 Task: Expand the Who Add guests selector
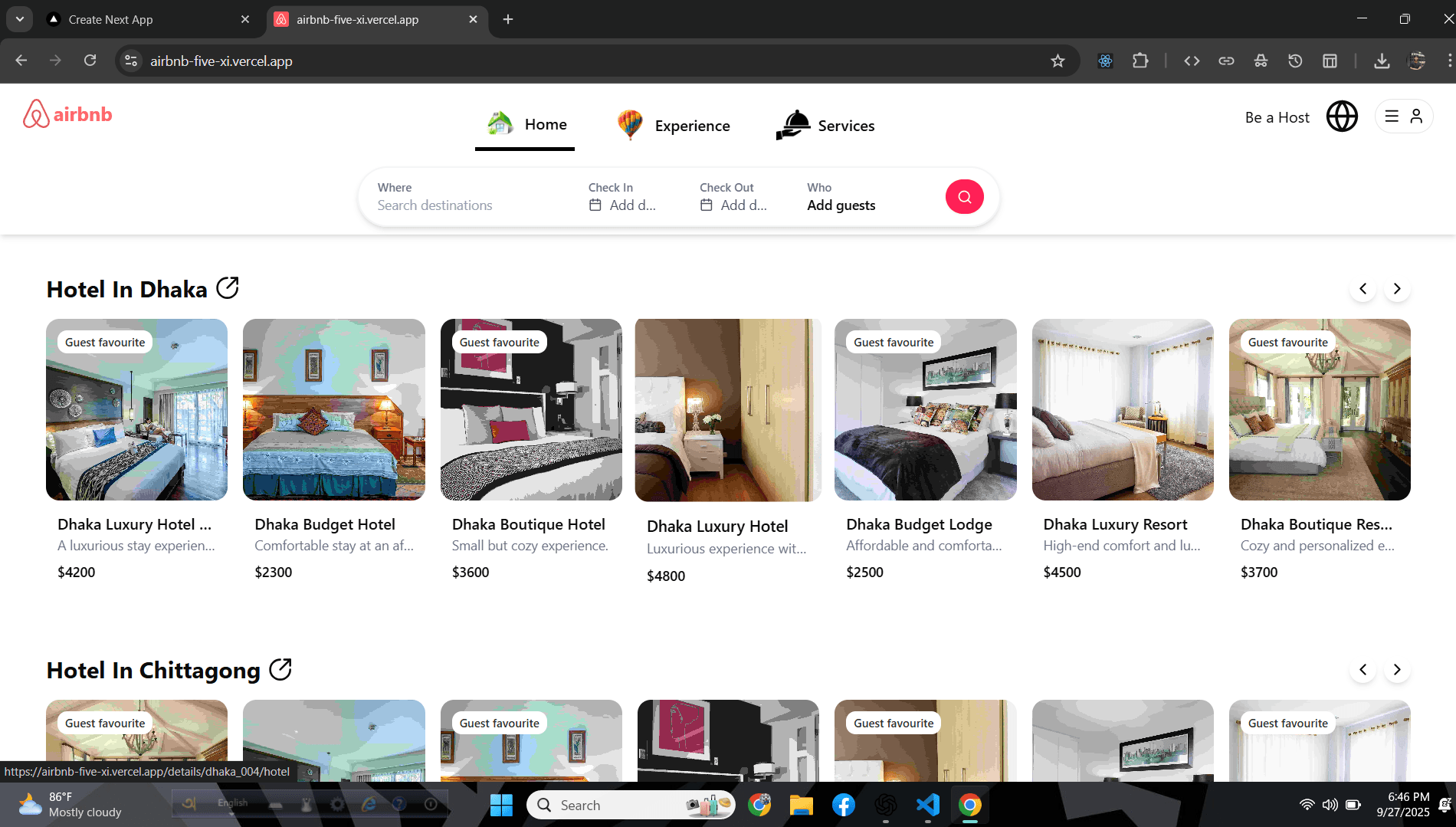841,197
